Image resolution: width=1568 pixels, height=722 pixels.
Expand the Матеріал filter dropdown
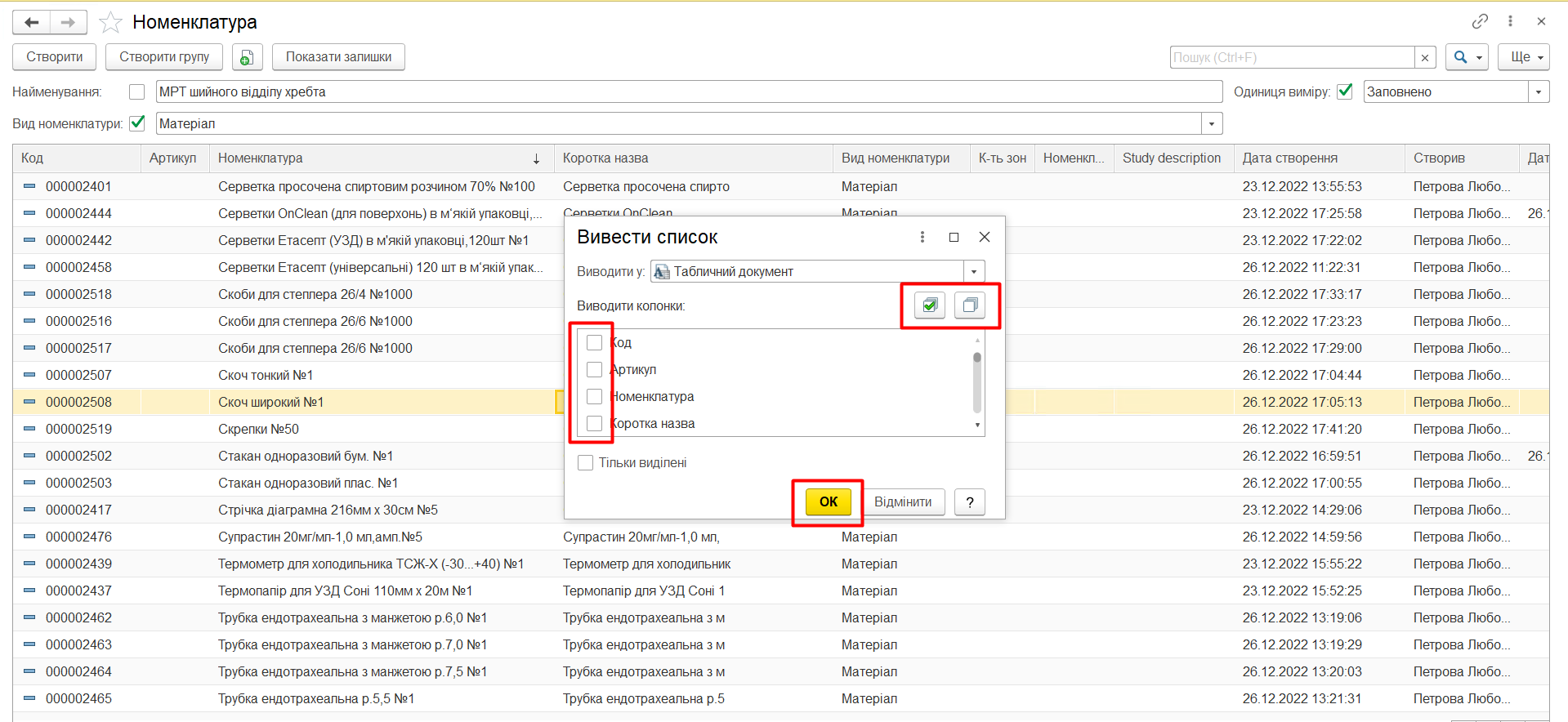click(1211, 124)
